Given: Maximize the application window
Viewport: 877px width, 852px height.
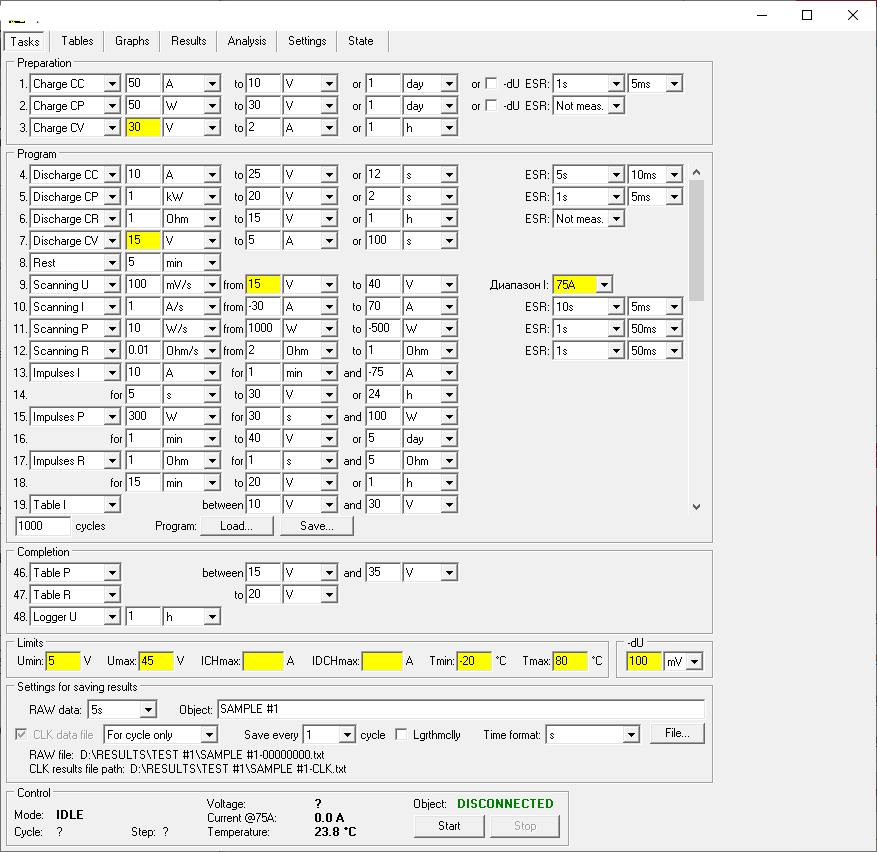Looking at the screenshot, I should (807, 15).
